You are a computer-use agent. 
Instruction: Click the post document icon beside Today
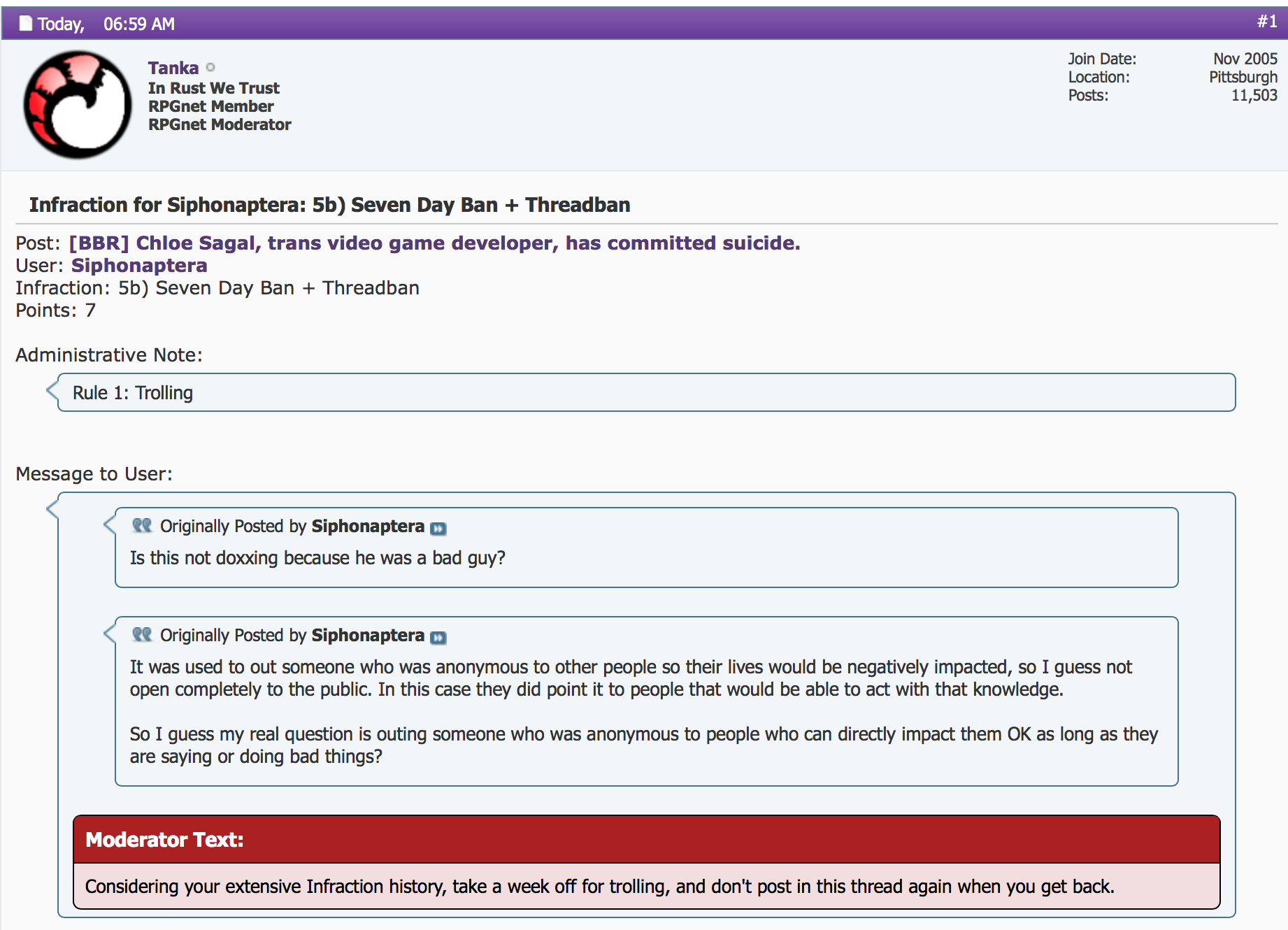[26, 24]
